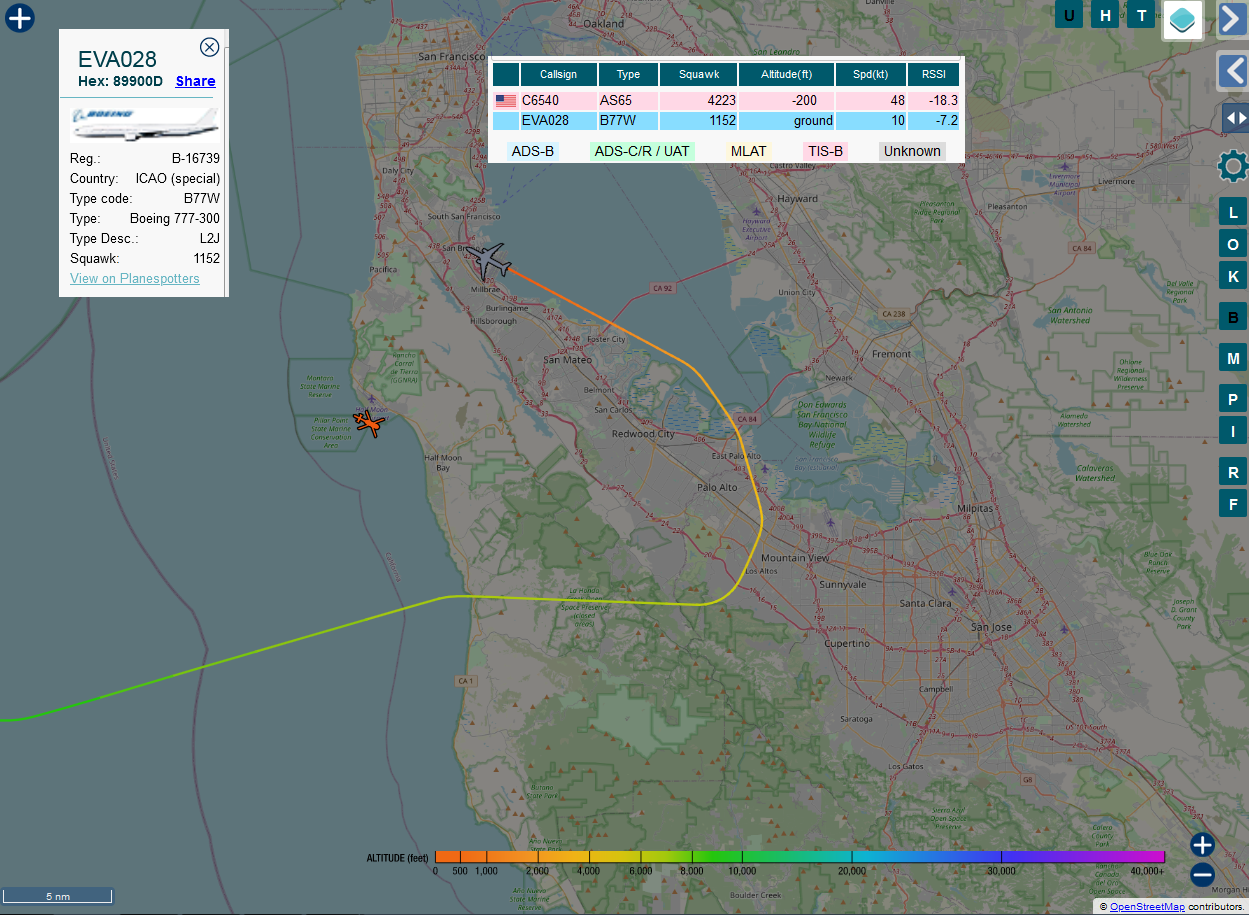Sort table by RSSI column

point(933,74)
